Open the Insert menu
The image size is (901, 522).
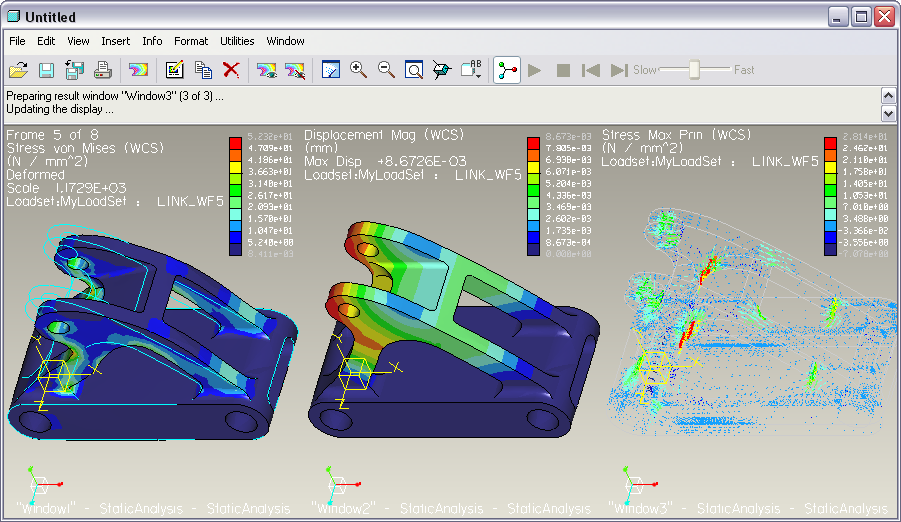click(x=115, y=41)
